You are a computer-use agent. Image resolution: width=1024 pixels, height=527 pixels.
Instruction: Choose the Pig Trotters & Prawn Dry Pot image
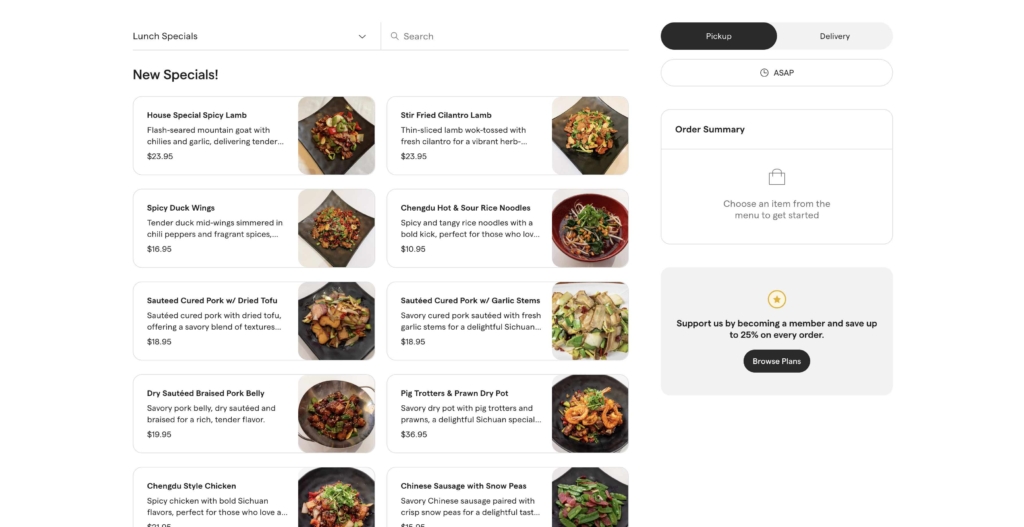coord(590,414)
